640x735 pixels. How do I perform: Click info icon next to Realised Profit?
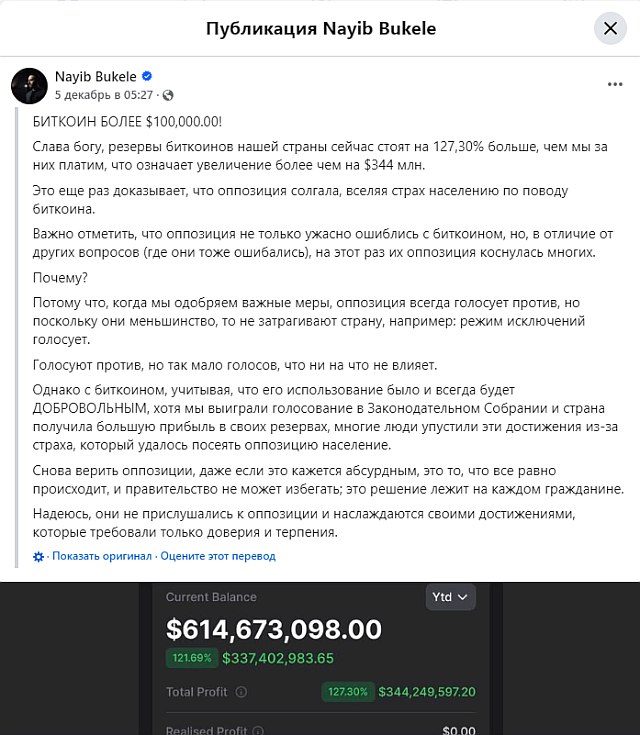(x=258, y=730)
